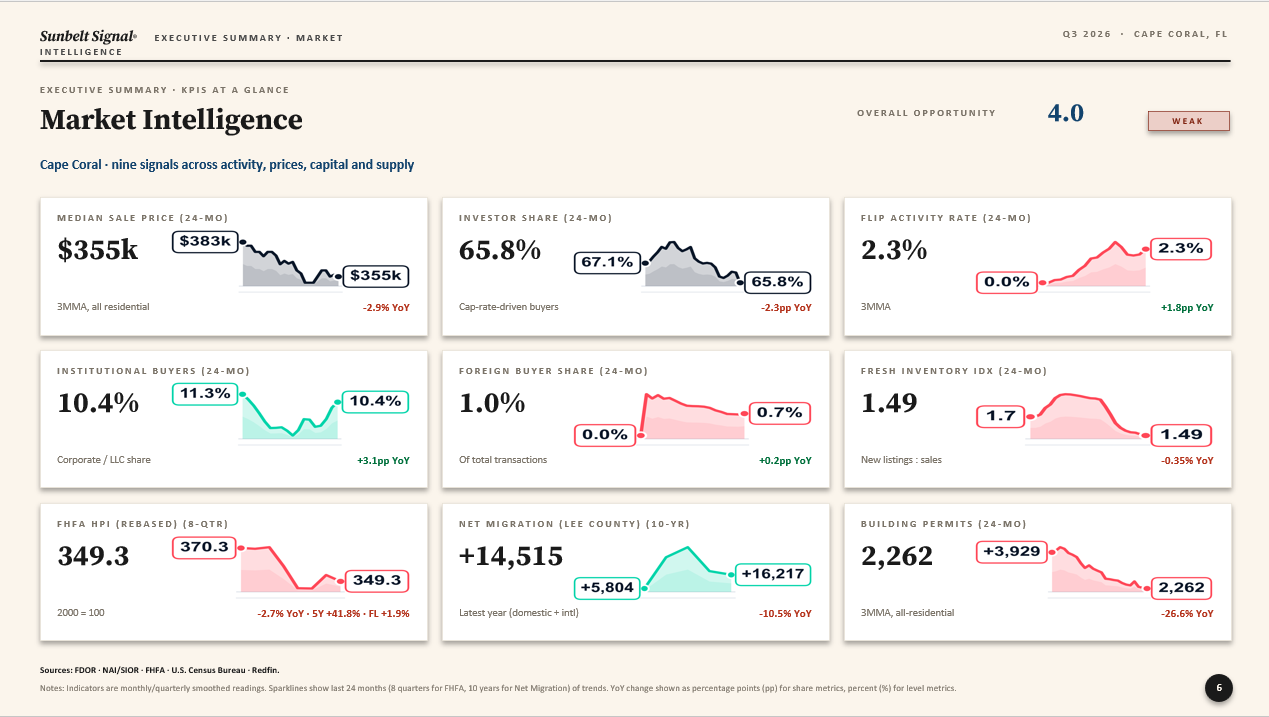1269x717 pixels.
Task: Click the +1.8pp YoY change text
Action: (x=1187, y=307)
